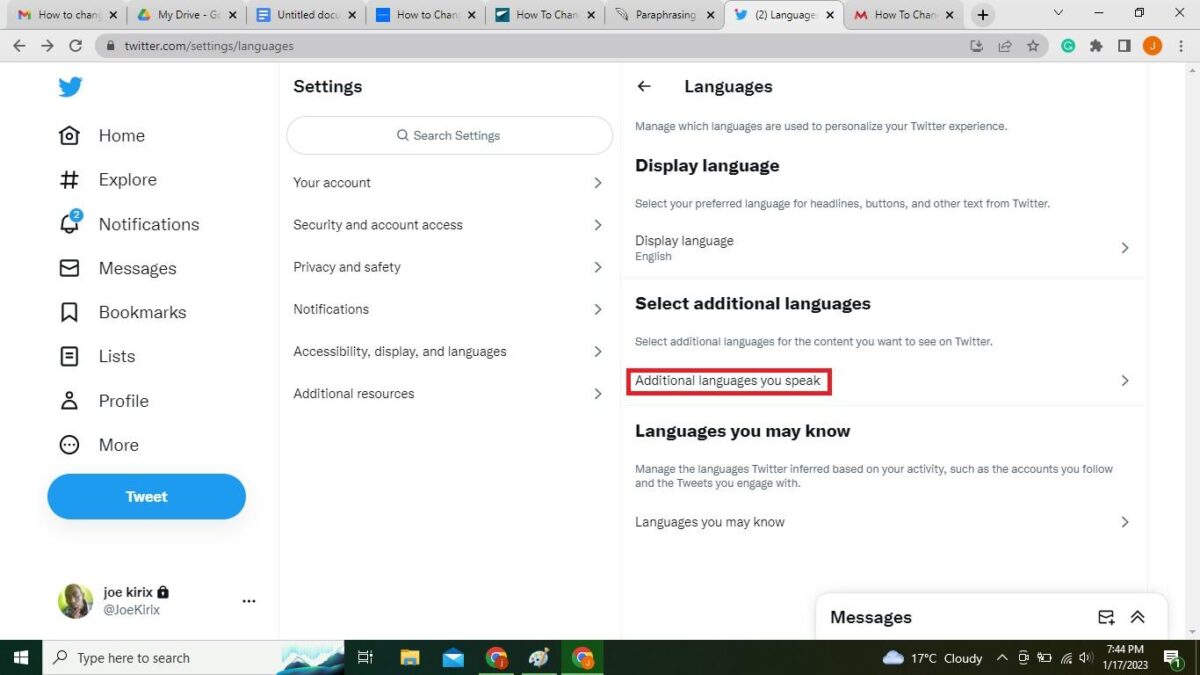
Task: Click chevron beside Security and account access
Action: click(598, 225)
